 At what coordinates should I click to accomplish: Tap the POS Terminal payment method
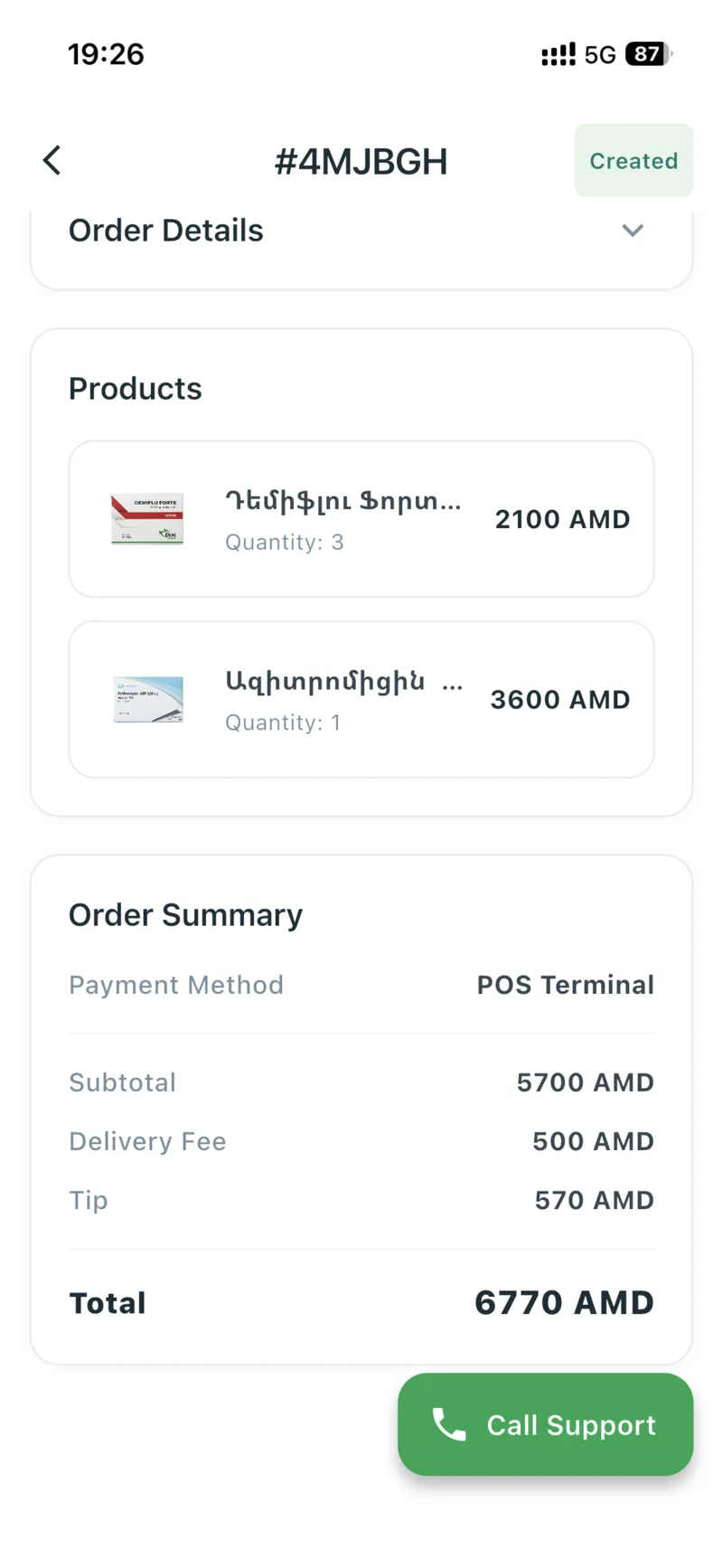coord(565,985)
